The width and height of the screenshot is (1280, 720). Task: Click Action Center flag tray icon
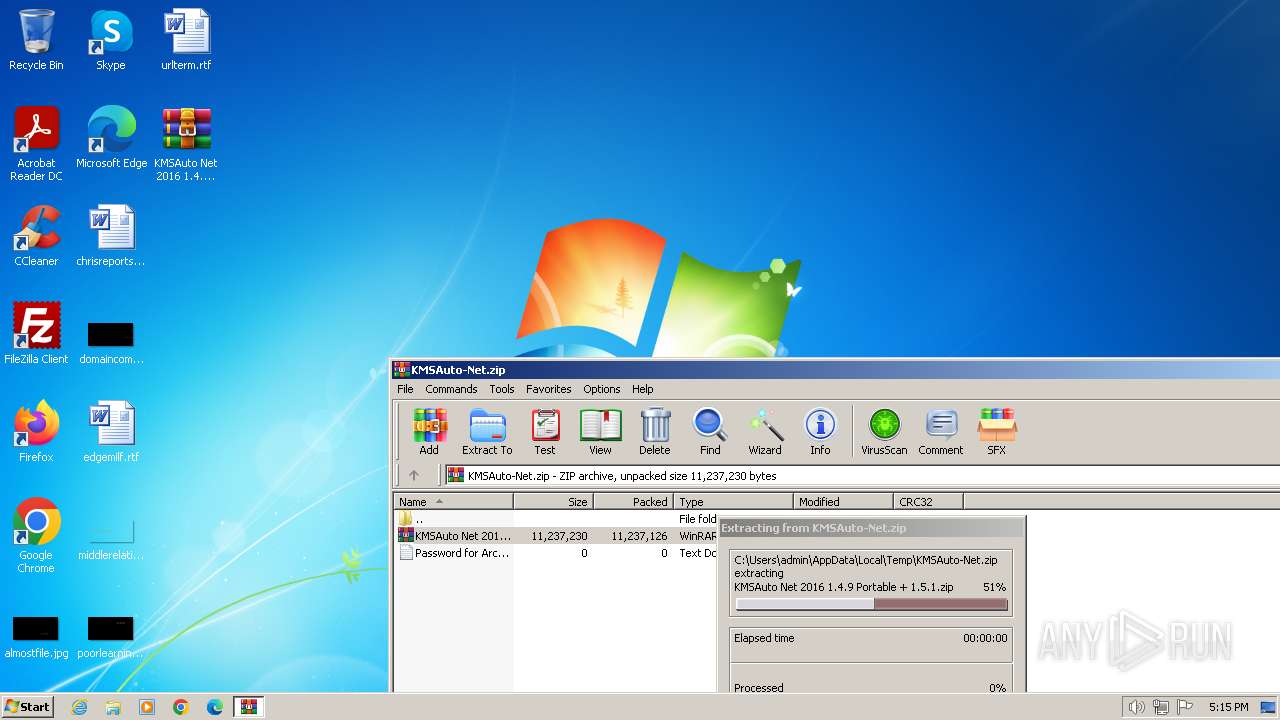1185,707
